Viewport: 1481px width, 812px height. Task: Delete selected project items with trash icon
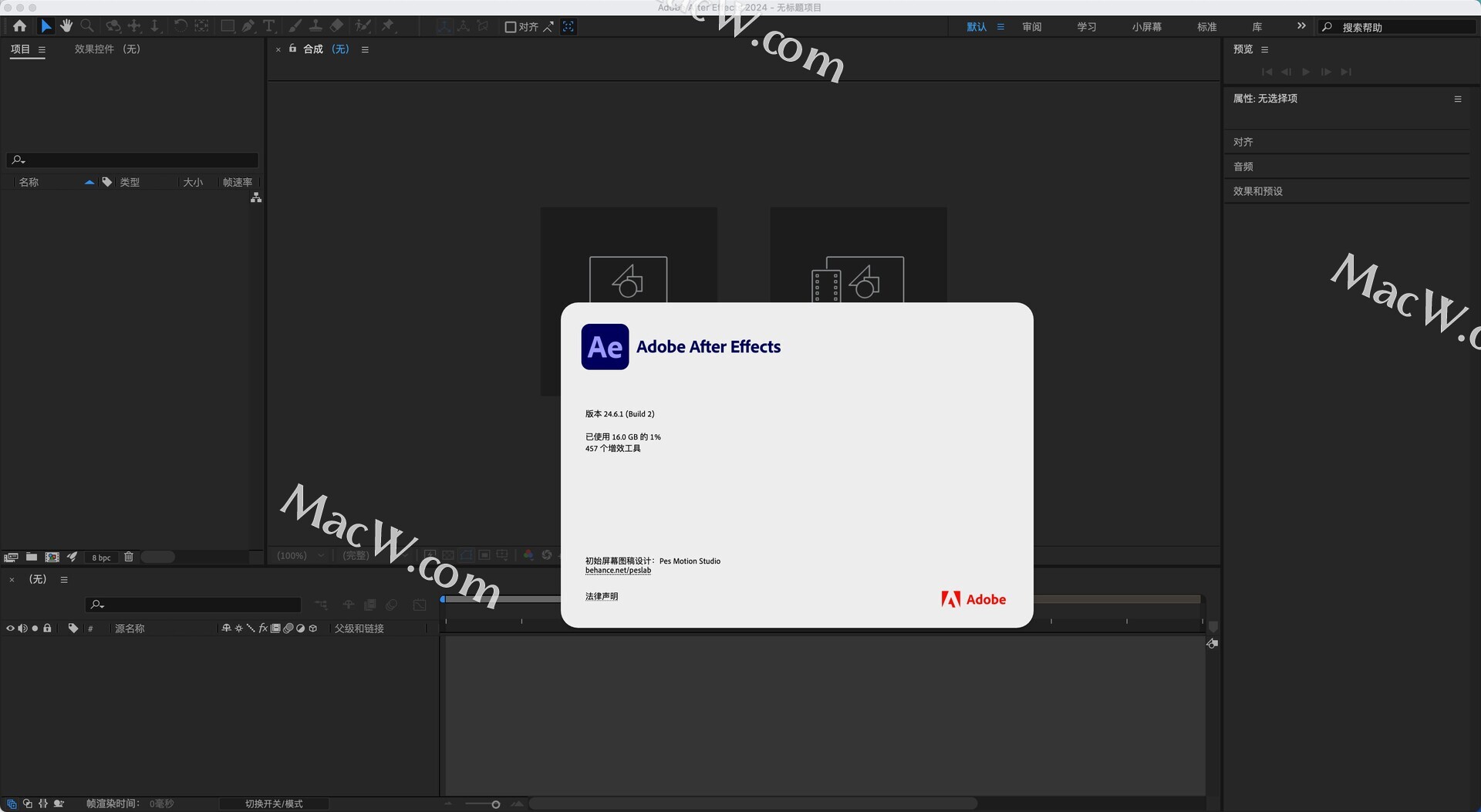[x=129, y=557]
